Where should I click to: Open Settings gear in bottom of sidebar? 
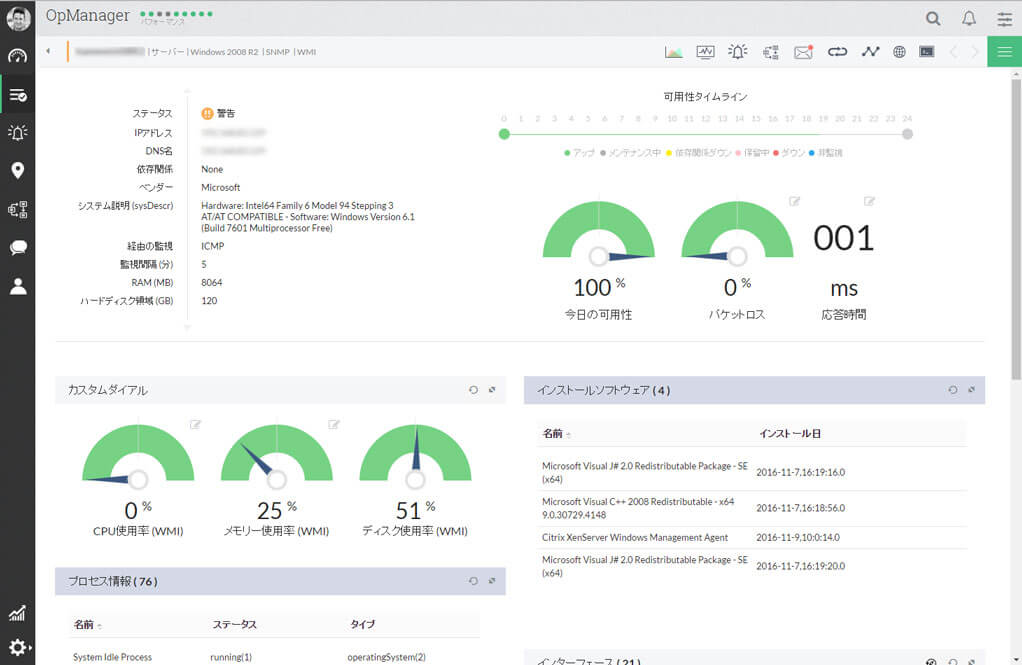pyautogui.click(x=17, y=647)
